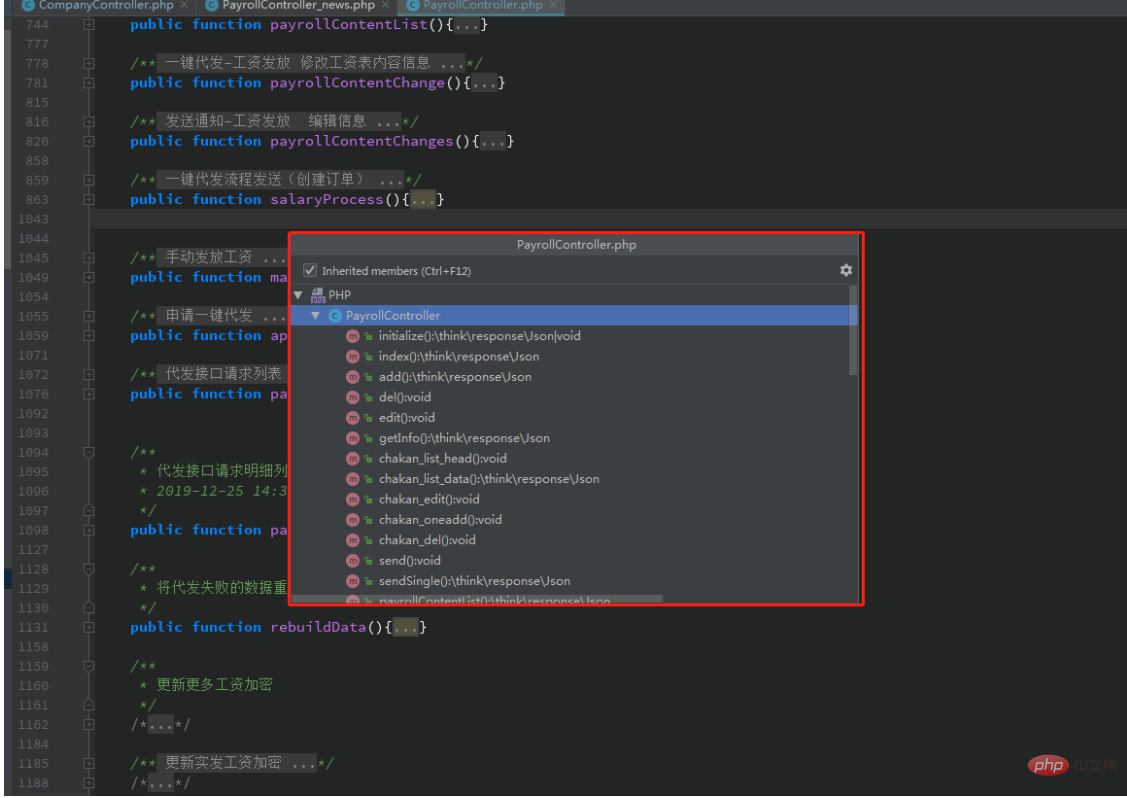Collapse the doc comment fold on line 1094
1127x798 pixels.
click(x=88, y=452)
